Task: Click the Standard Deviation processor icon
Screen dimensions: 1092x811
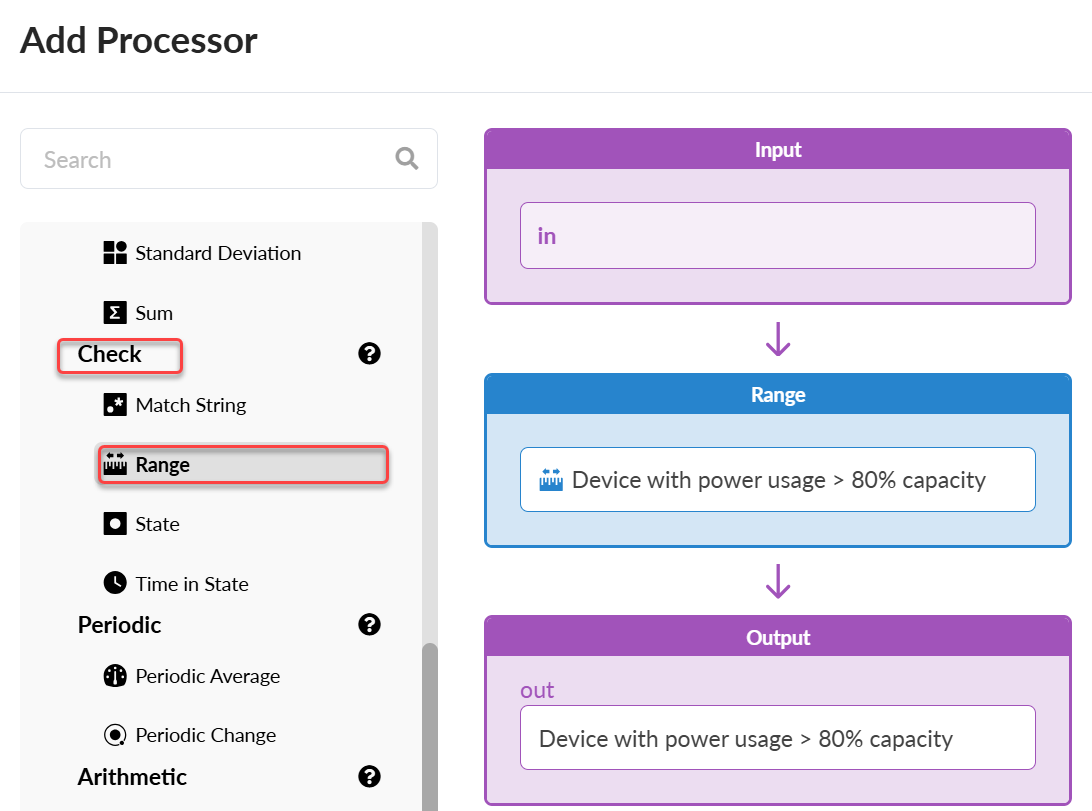Action: tap(115, 253)
